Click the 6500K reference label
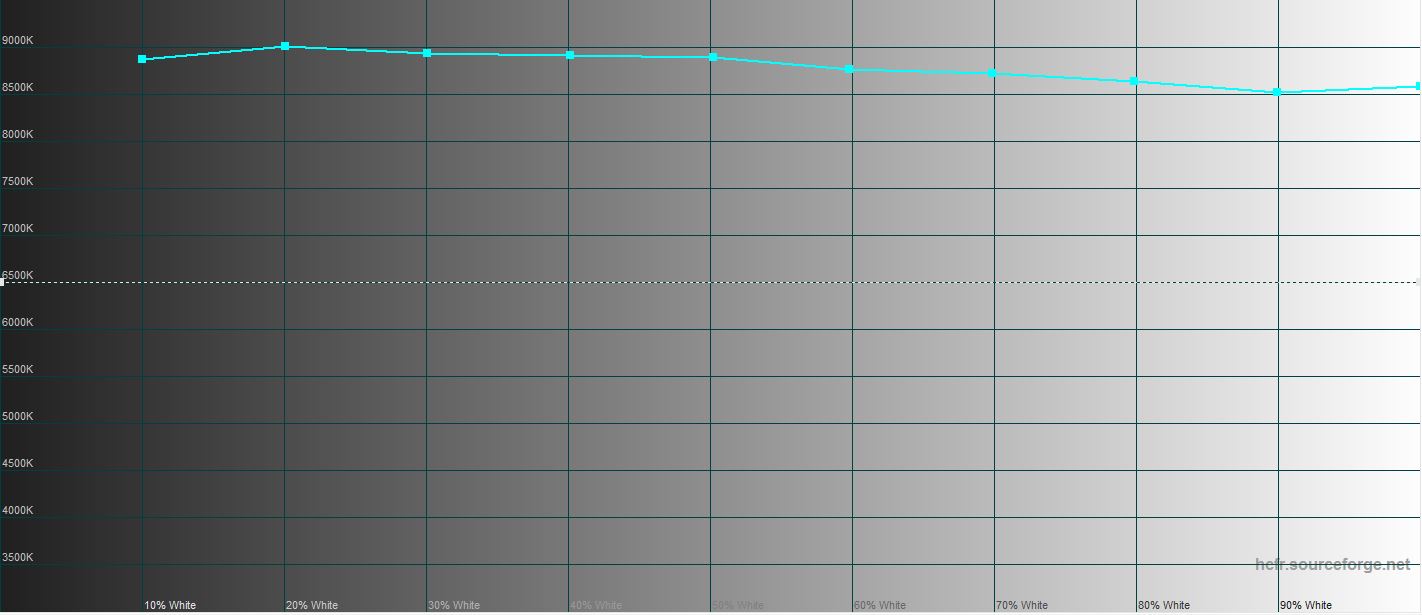1422x615 pixels. pyautogui.click(x=18, y=276)
